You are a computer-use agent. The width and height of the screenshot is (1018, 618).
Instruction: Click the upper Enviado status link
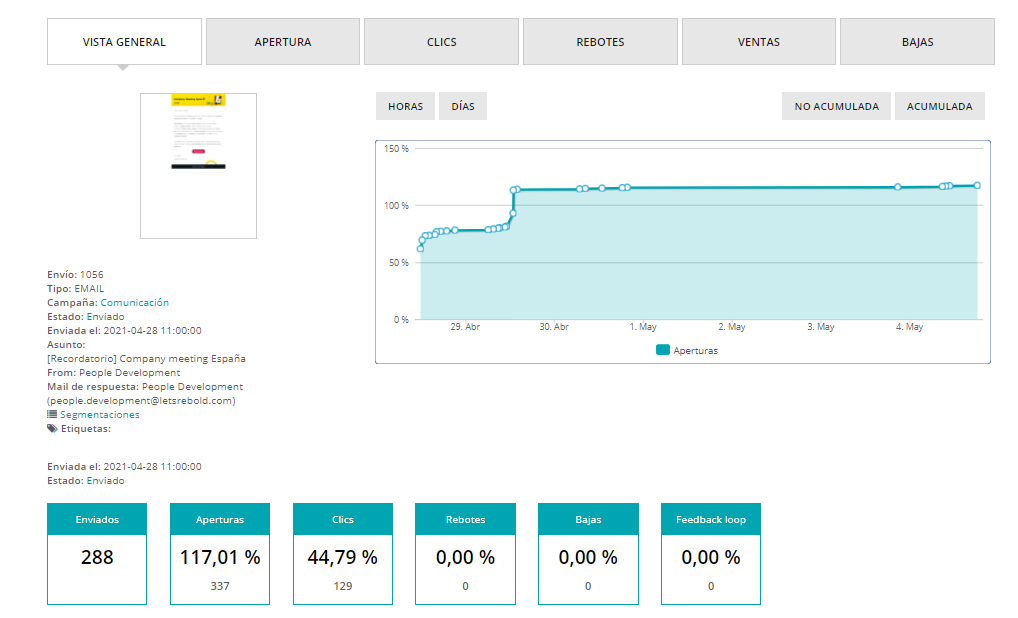pos(105,317)
